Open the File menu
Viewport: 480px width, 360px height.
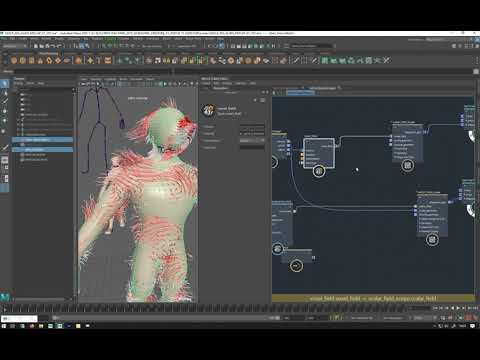(x=4, y=39)
